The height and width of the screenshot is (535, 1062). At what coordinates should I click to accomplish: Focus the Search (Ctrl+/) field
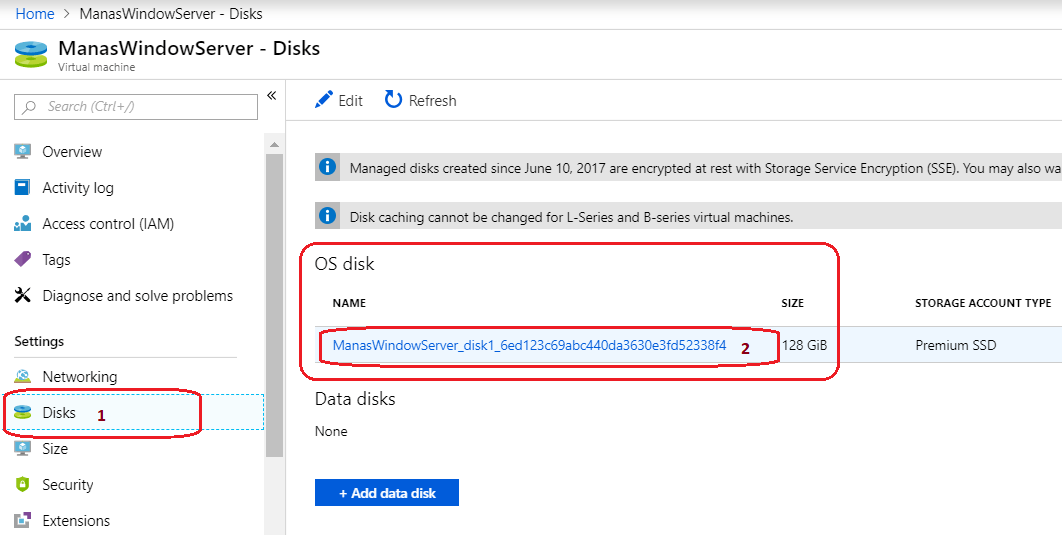tap(135, 107)
